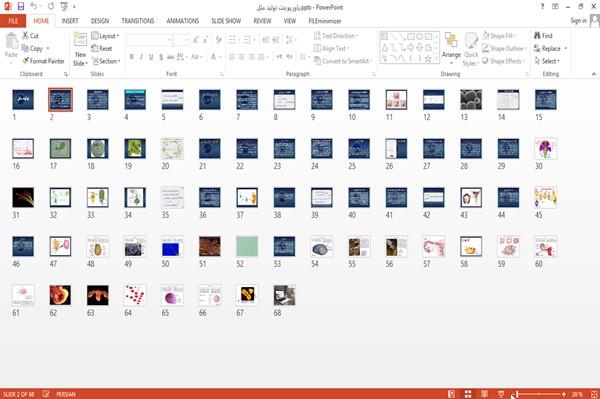Collapse the ribbon with the caret
This screenshot has width=600, height=399.
pyautogui.click(x=594, y=74)
